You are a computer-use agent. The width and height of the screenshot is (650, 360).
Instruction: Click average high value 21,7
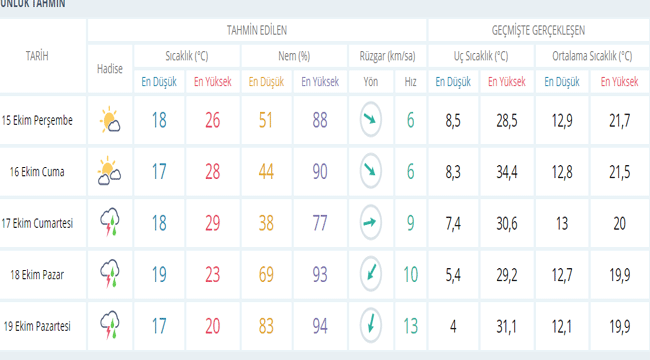619,121
